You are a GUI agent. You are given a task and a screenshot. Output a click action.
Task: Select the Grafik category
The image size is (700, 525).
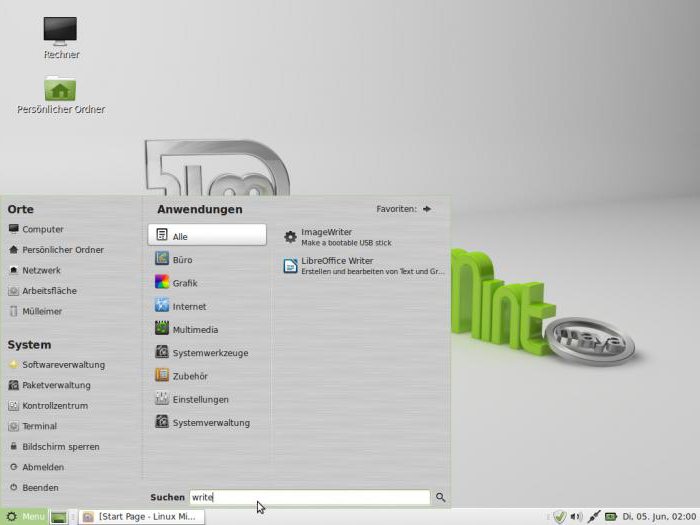click(x=207, y=283)
